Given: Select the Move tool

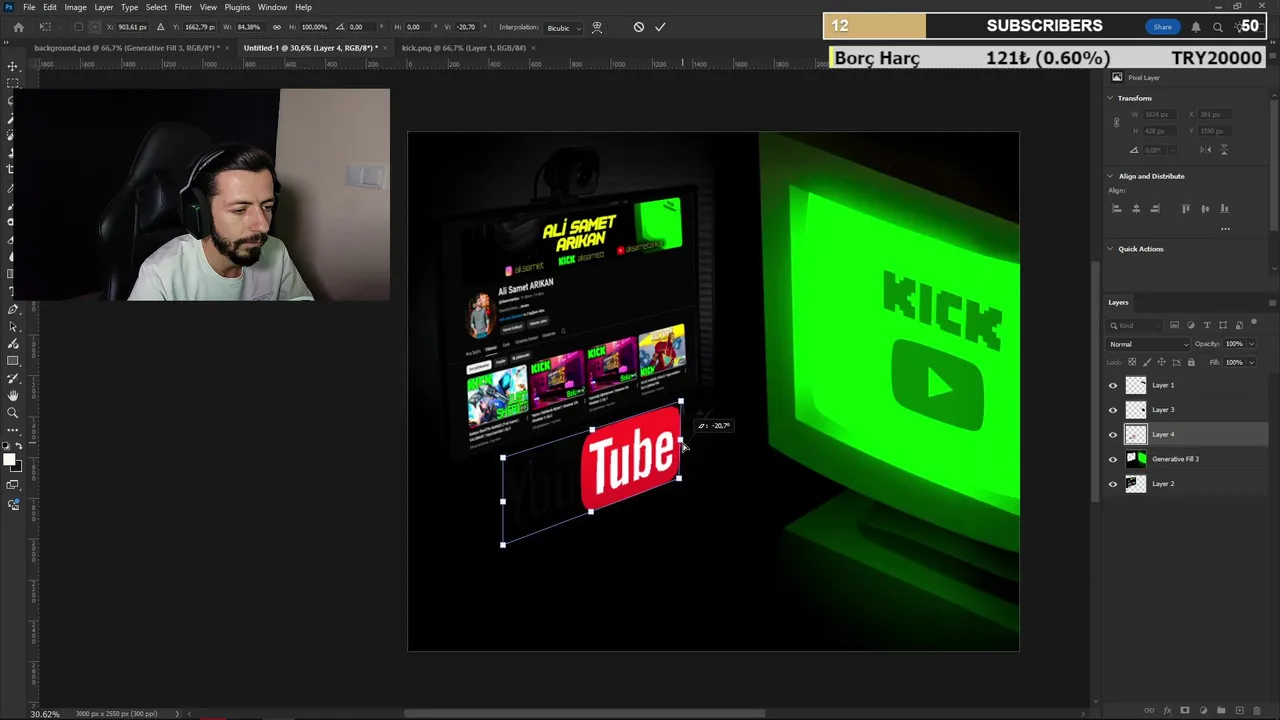Looking at the screenshot, I should tap(13, 66).
